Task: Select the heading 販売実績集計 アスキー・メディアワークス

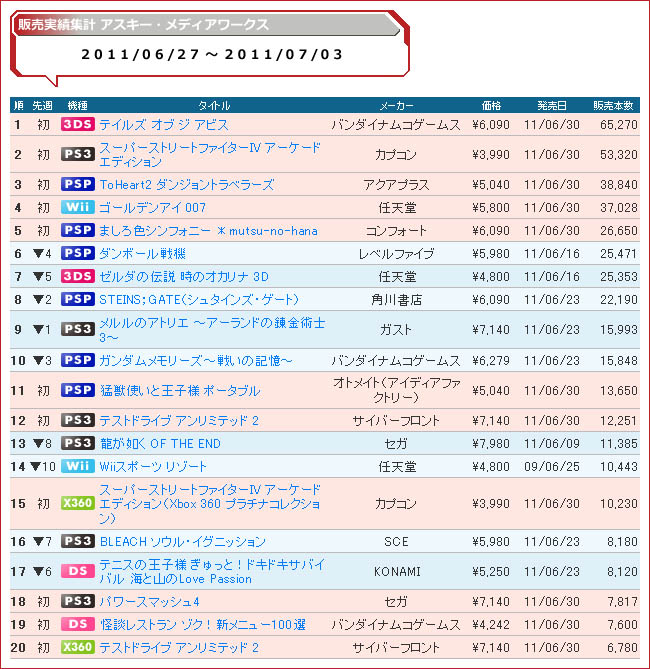Action: pyautogui.click(x=143, y=24)
